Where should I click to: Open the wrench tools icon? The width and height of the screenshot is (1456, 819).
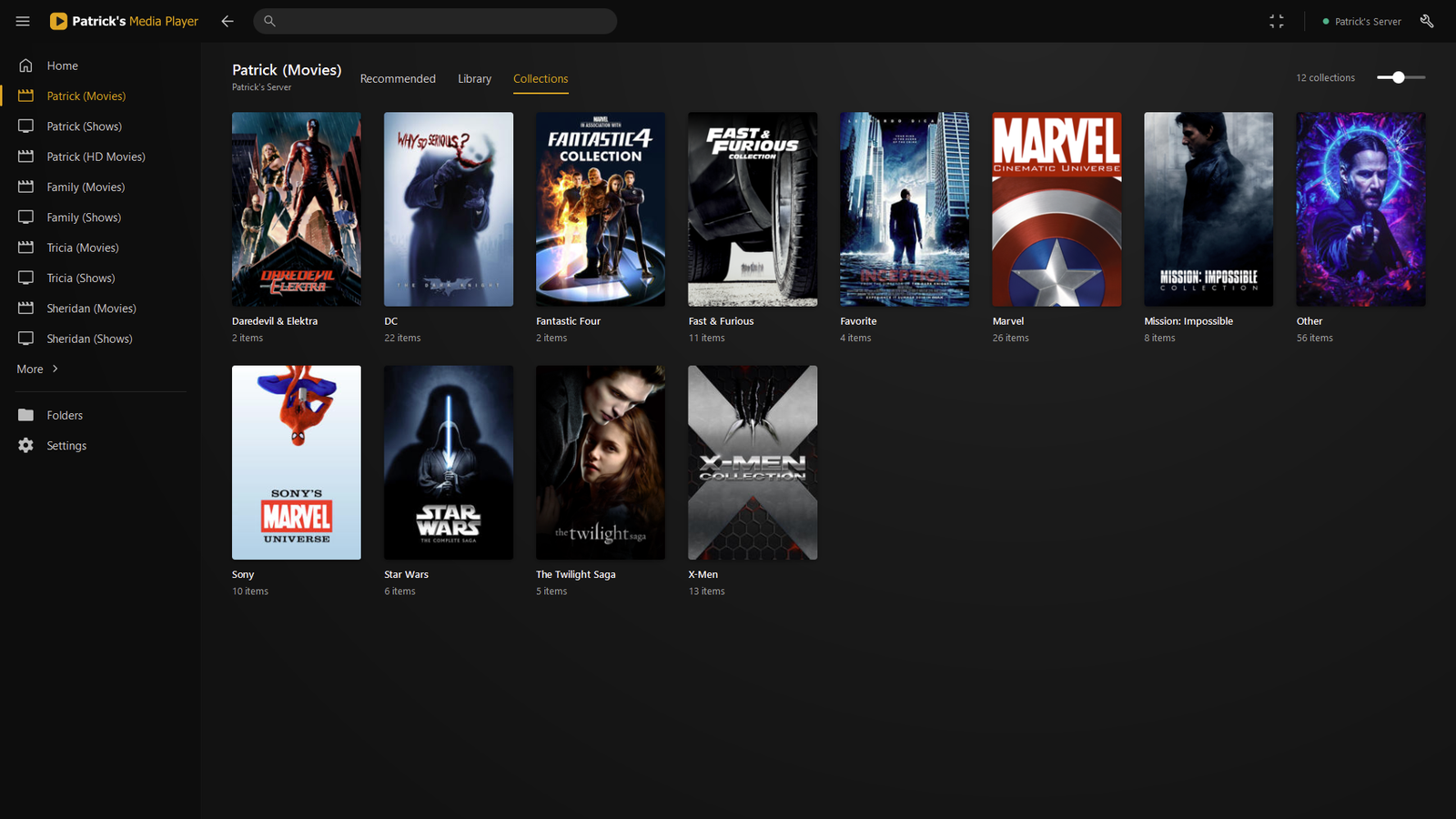click(1427, 21)
